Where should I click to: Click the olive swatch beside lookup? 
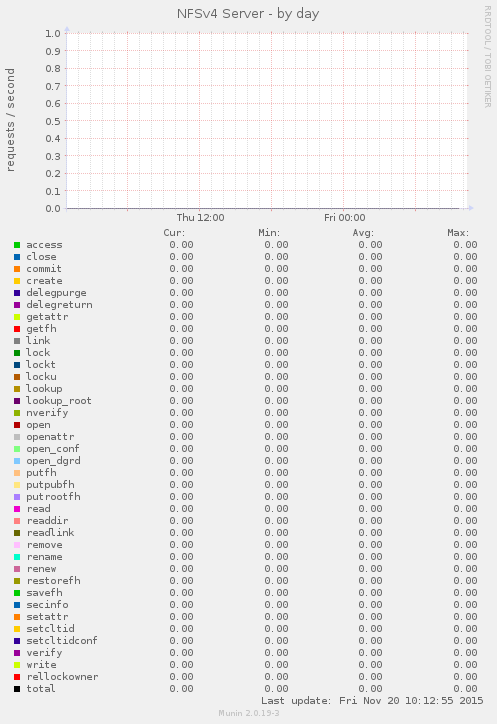point(17,389)
